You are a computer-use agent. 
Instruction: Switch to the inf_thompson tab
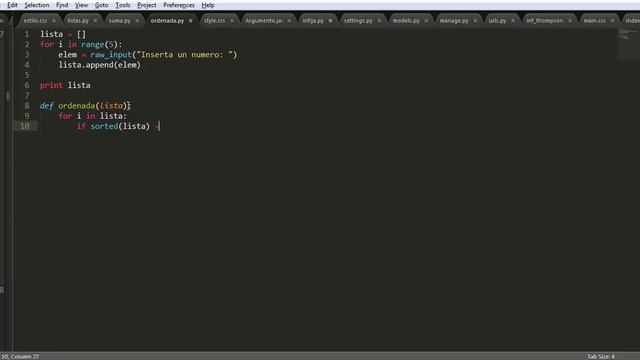[544, 20]
